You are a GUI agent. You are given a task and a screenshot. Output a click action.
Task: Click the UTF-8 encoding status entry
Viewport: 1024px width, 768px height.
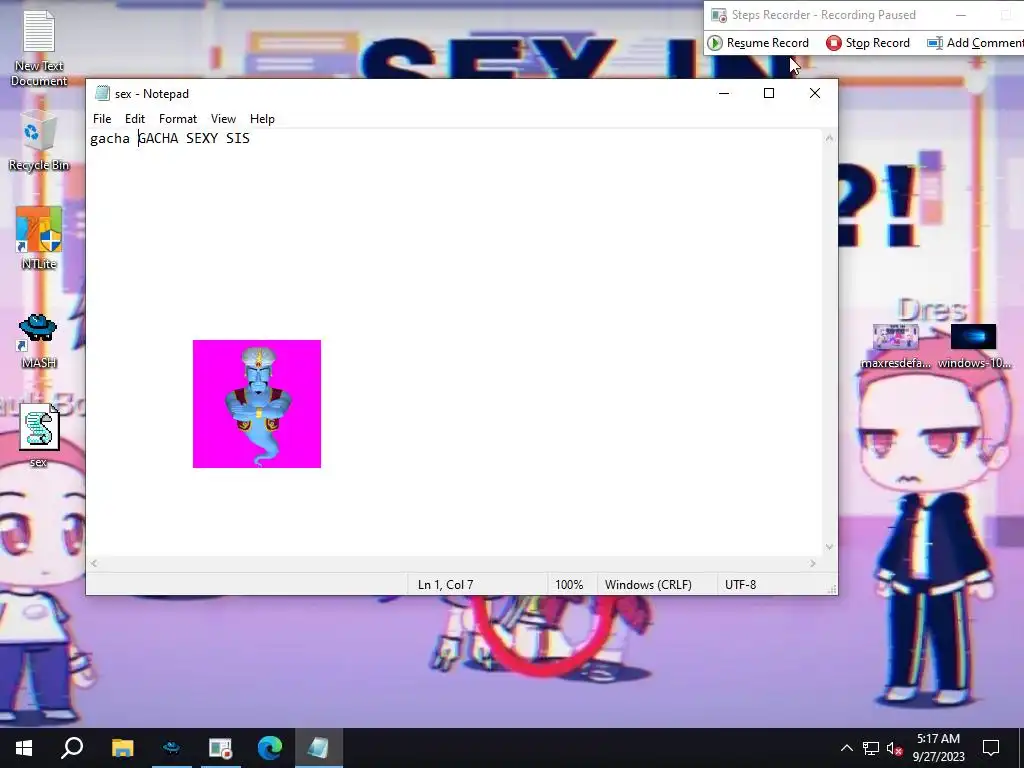(x=741, y=584)
